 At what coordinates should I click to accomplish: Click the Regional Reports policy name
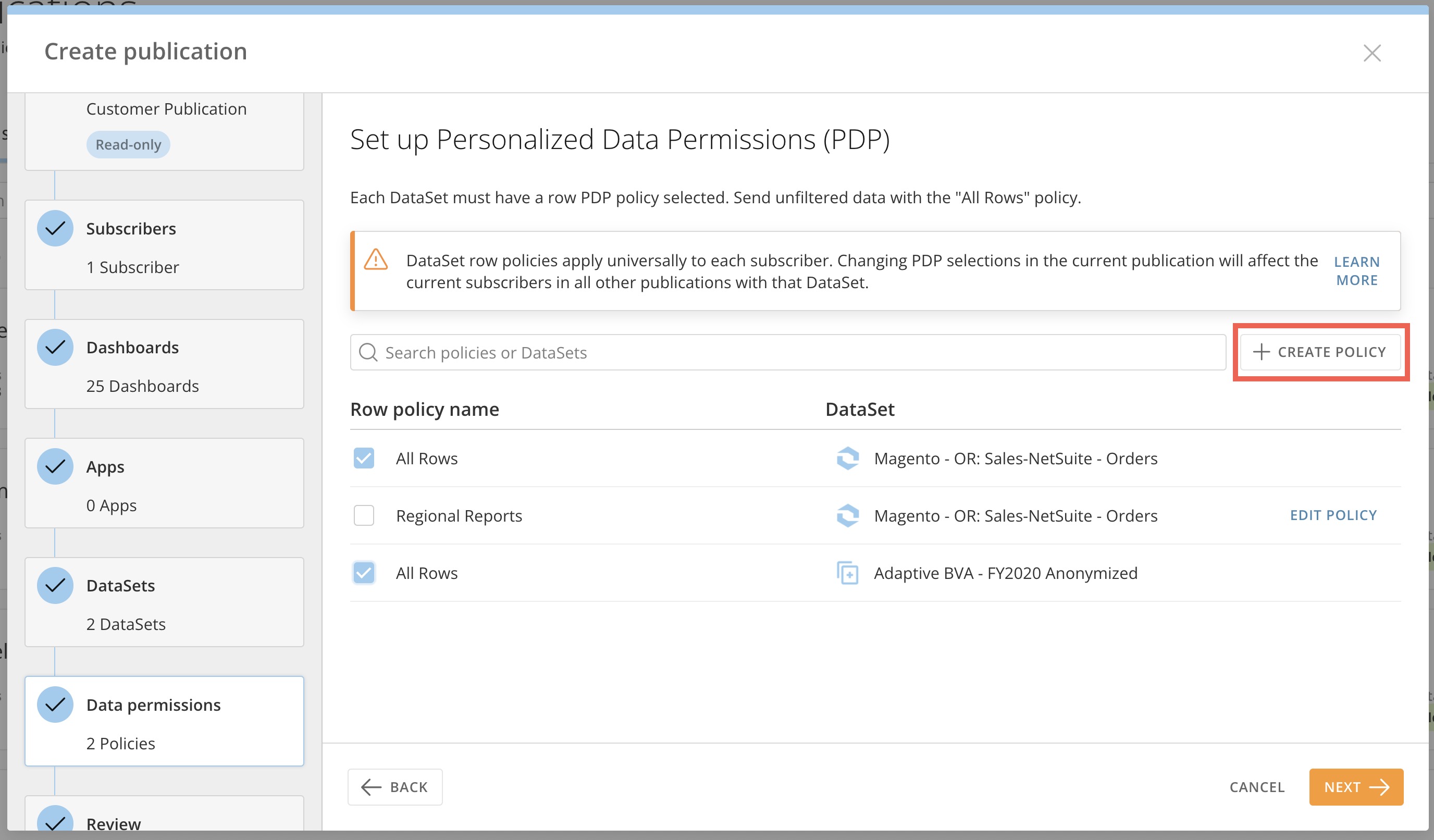click(x=459, y=515)
